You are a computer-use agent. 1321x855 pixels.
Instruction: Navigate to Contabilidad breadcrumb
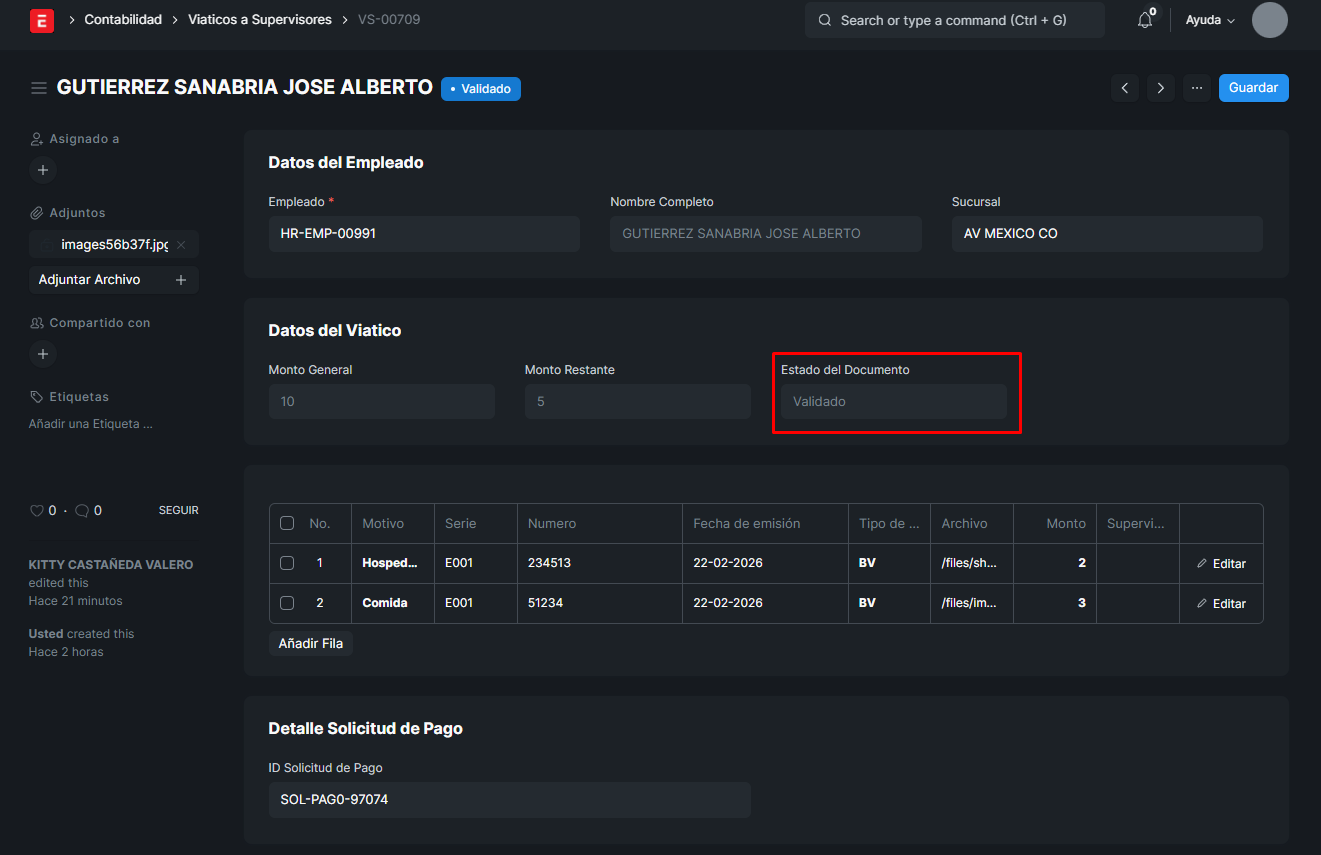[x=123, y=20]
